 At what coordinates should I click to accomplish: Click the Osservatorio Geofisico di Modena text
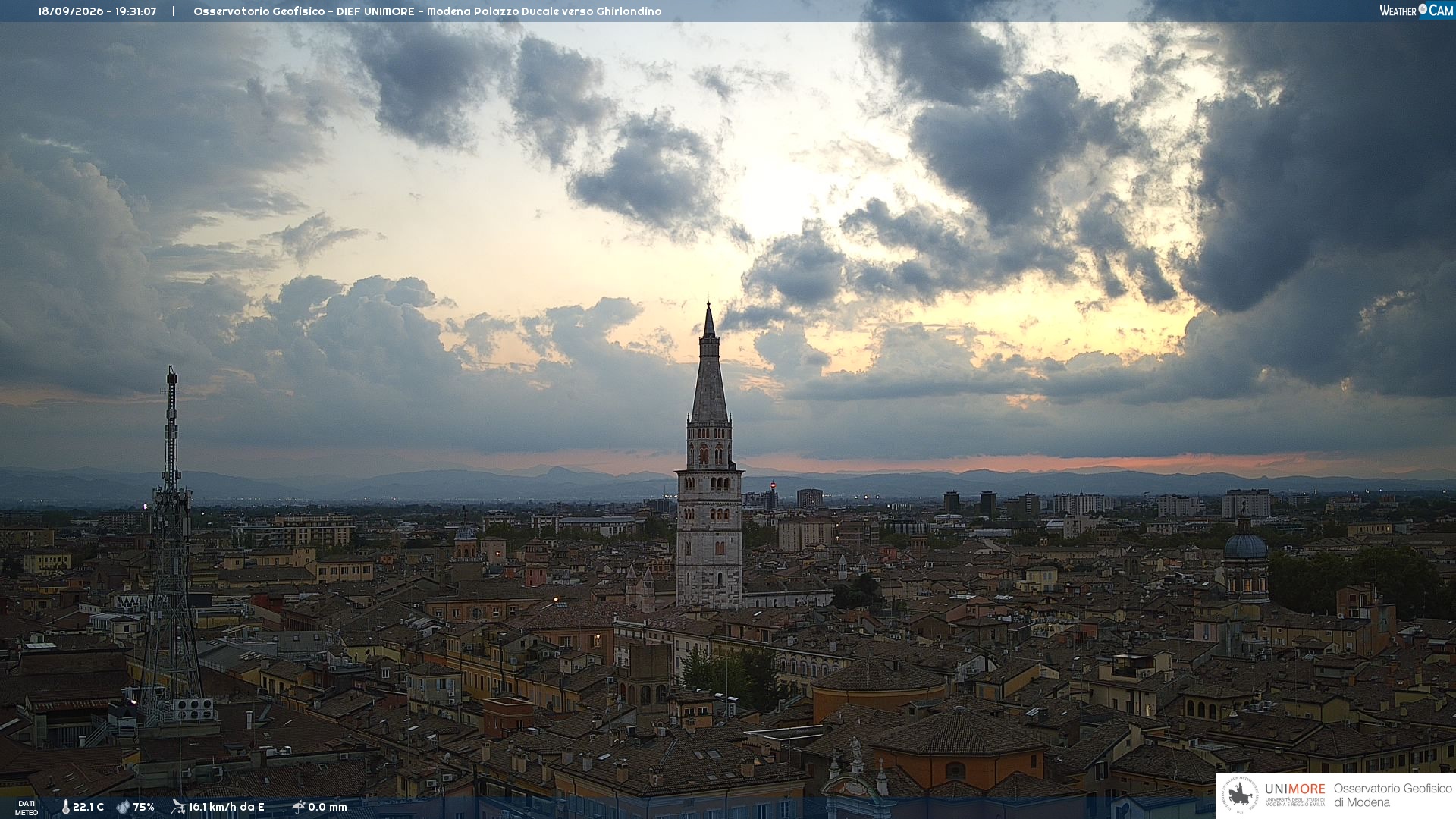pyautogui.click(x=1393, y=795)
